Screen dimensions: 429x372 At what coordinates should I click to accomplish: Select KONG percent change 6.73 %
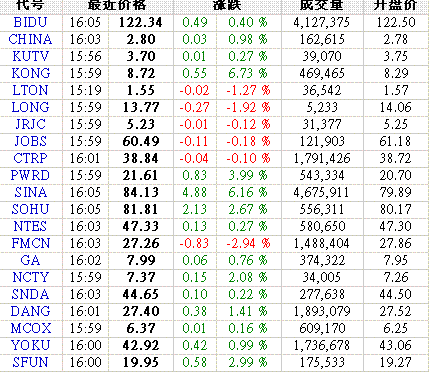(248, 73)
